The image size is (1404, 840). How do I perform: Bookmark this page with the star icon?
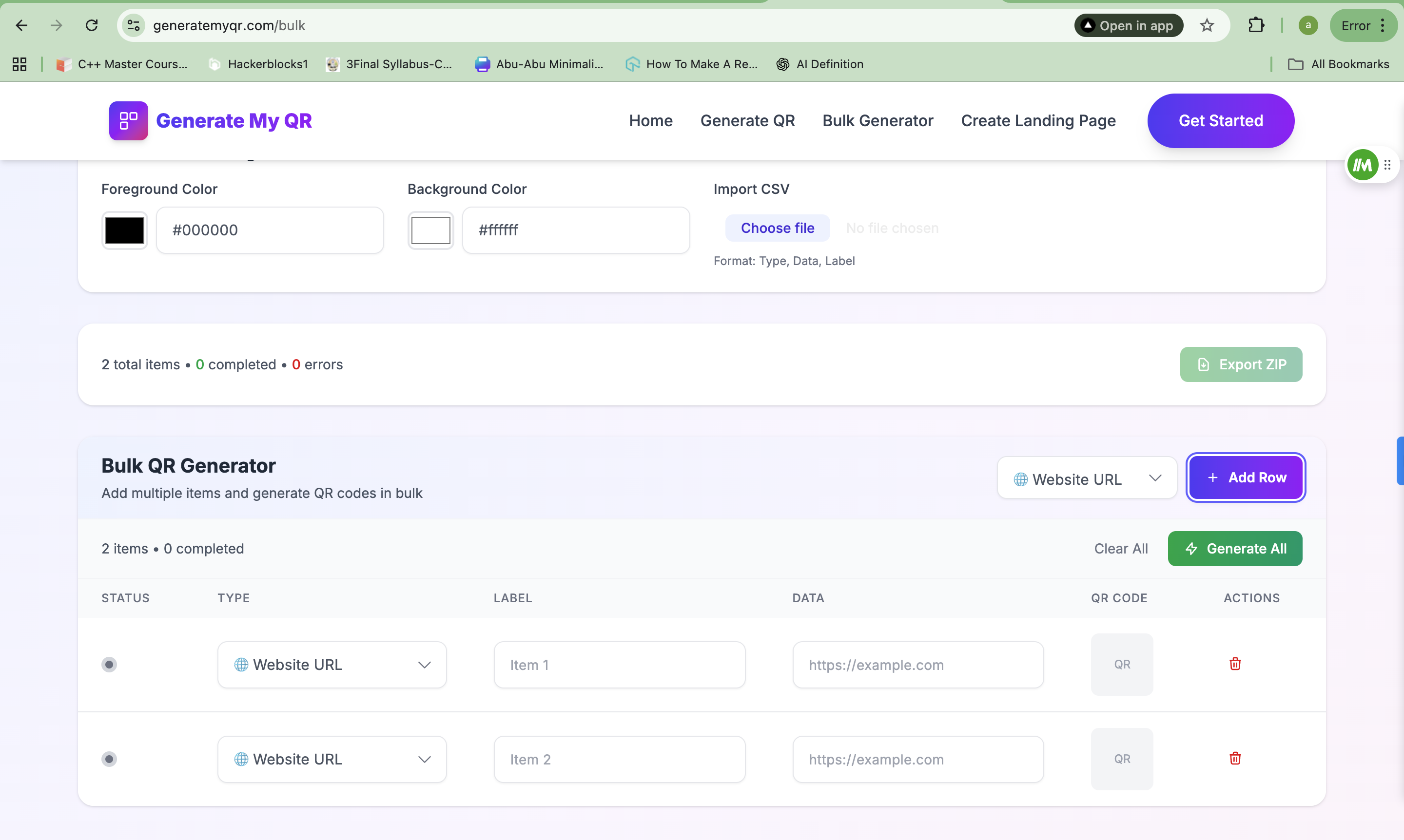click(x=1207, y=25)
